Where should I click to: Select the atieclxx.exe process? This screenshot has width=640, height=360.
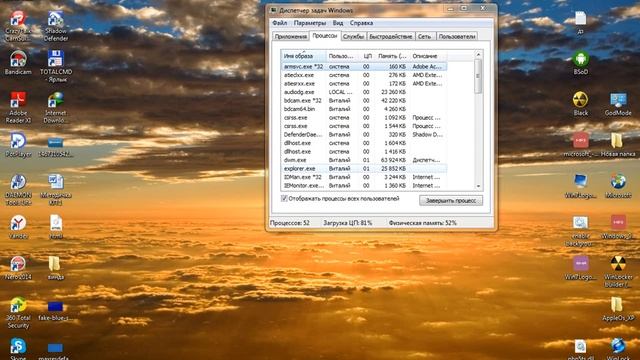click(364, 75)
